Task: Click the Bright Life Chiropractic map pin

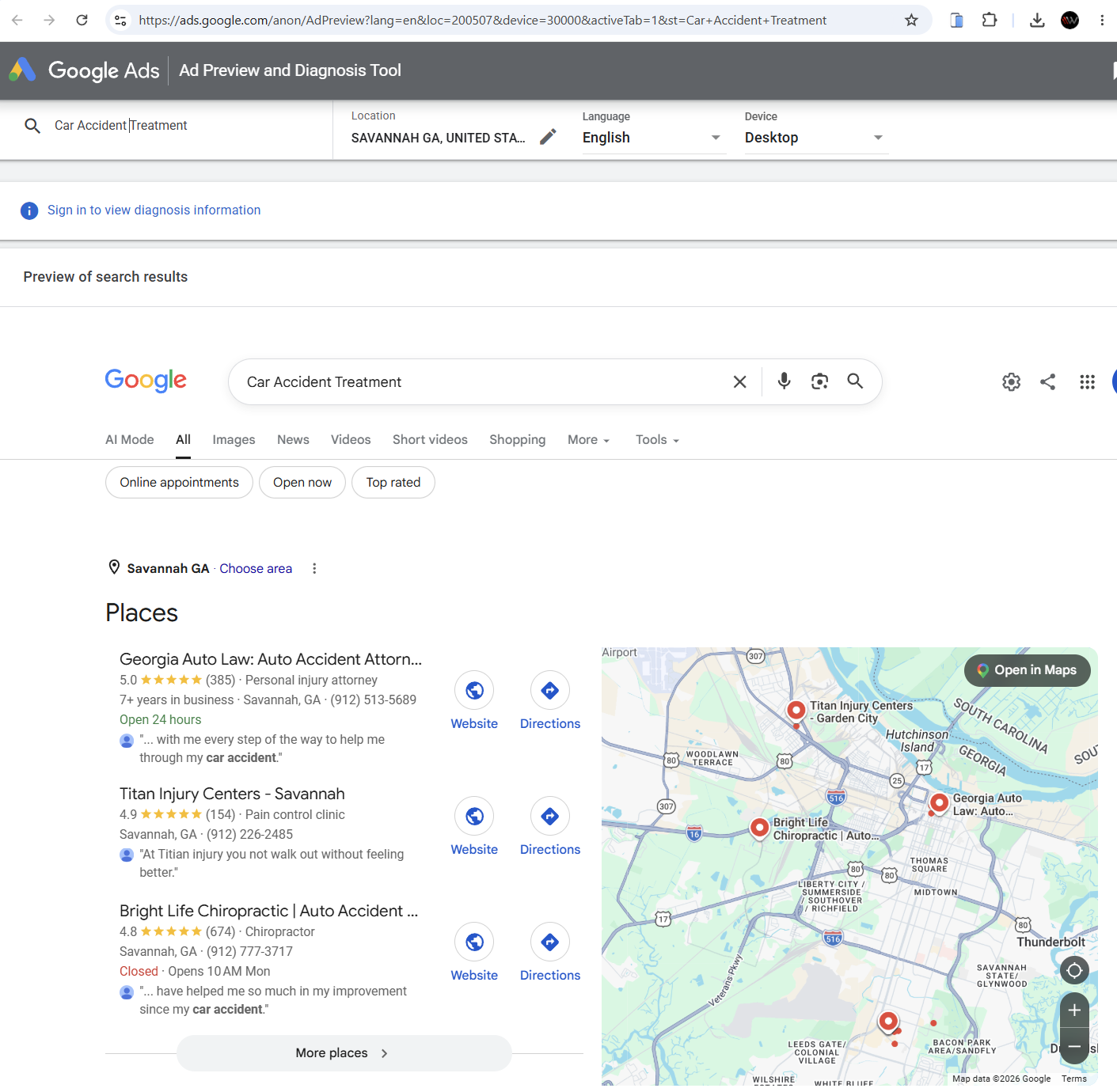Action: [759, 828]
